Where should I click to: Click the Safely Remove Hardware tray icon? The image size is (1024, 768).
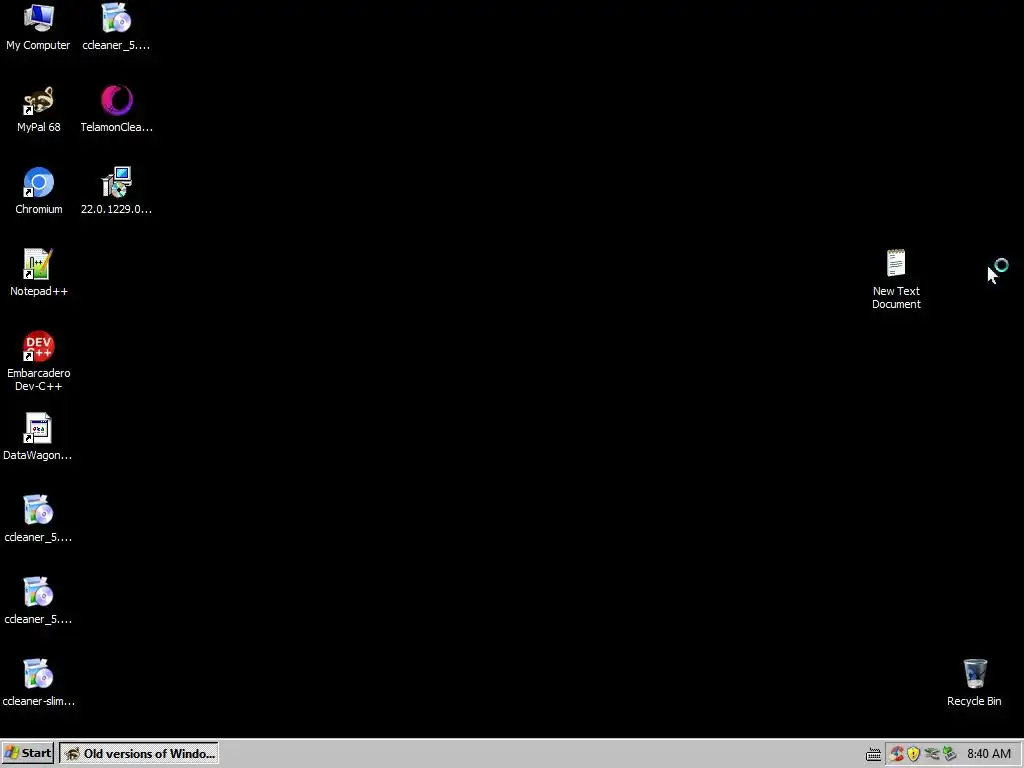tap(949, 754)
